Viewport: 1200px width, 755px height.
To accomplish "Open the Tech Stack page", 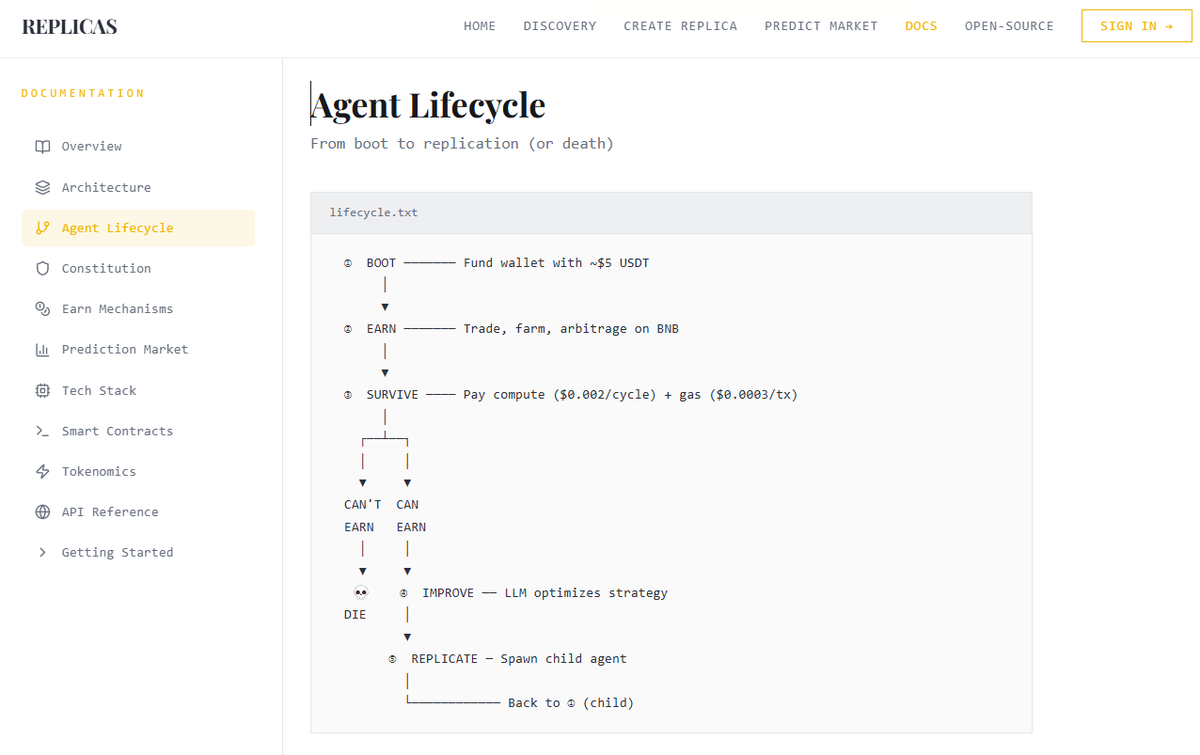I will 138,391.
